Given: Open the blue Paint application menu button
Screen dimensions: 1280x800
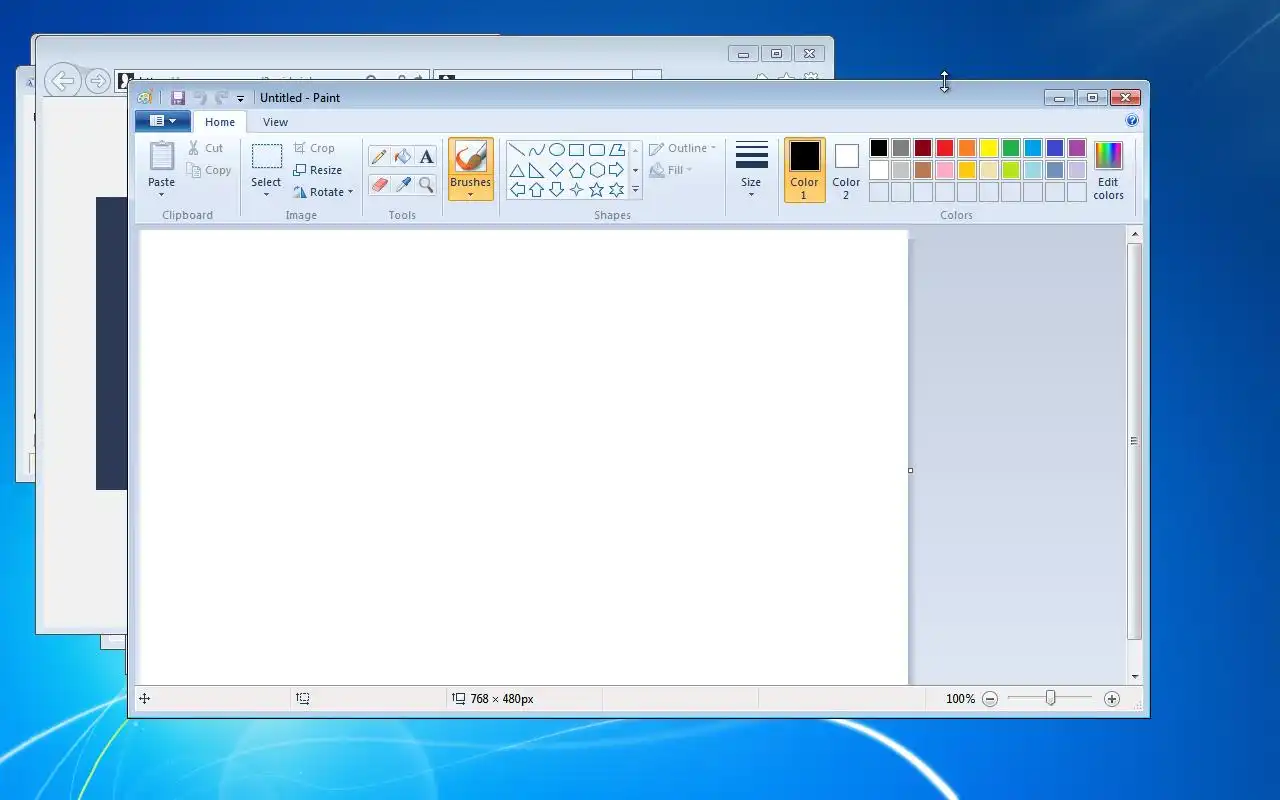Looking at the screenshot, I should (x=162, y=121).
